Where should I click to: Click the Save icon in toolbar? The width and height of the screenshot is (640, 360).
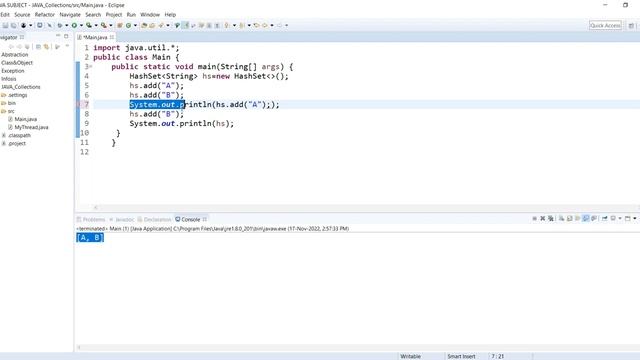5,25
